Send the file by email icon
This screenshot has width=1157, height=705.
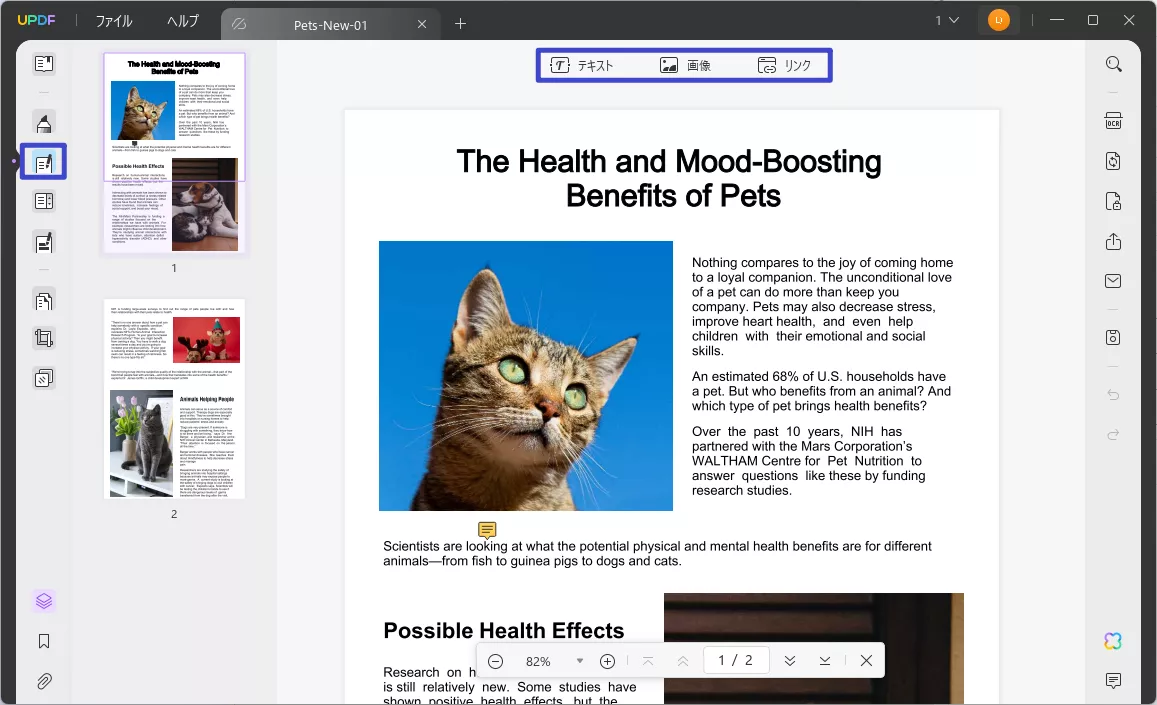click(1113, 281)
